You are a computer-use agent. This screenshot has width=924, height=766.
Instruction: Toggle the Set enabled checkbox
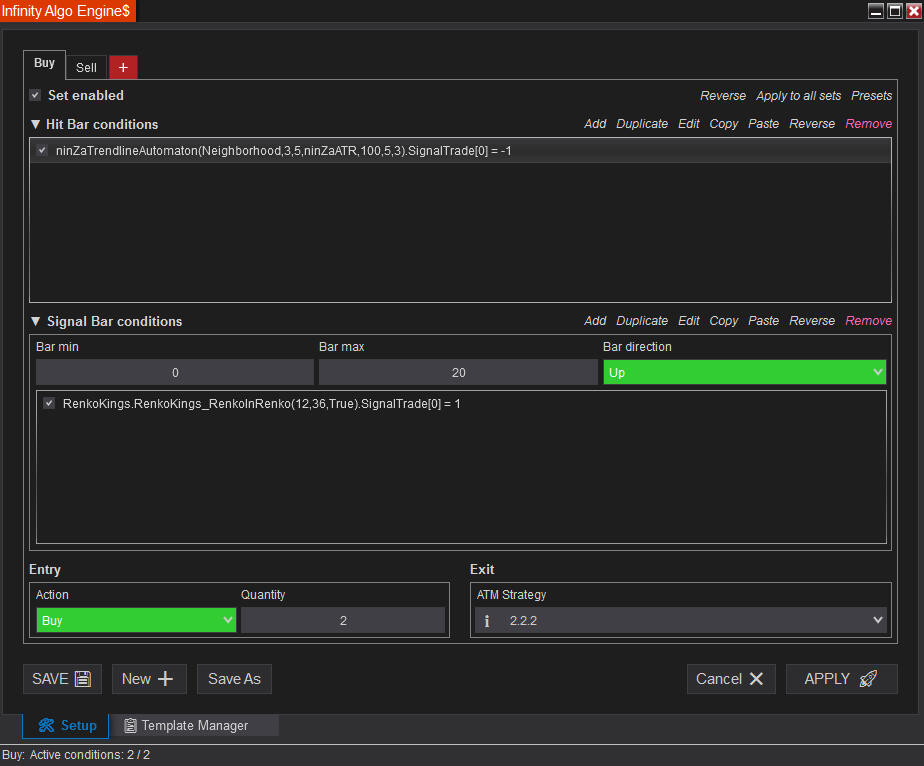coord(35,95)
